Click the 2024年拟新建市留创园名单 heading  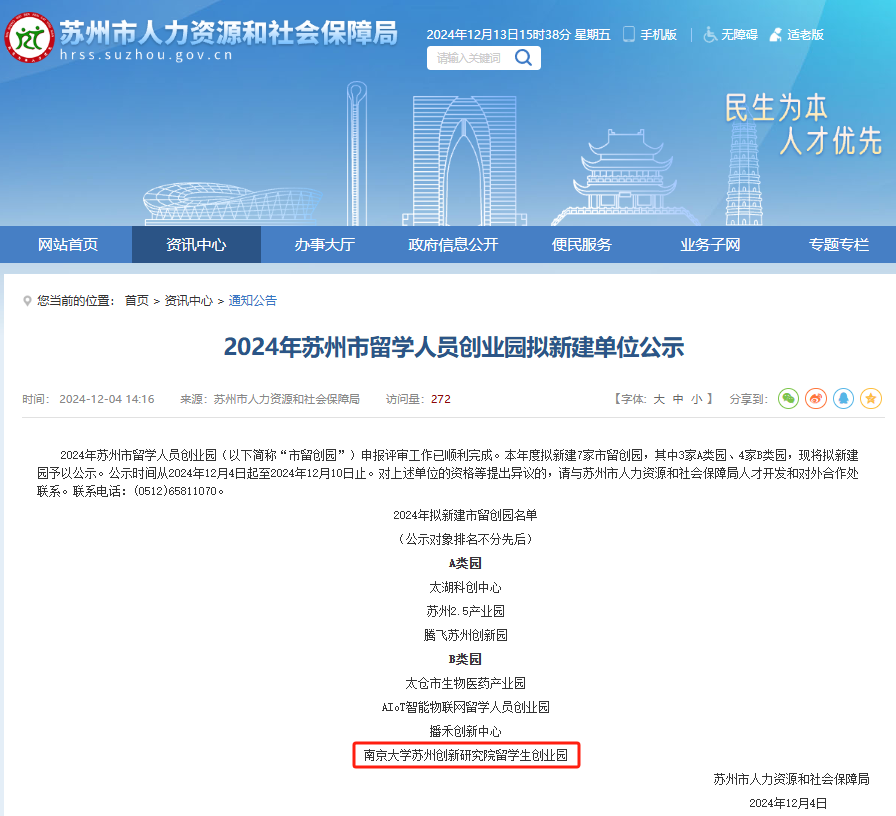click(465, 515)
